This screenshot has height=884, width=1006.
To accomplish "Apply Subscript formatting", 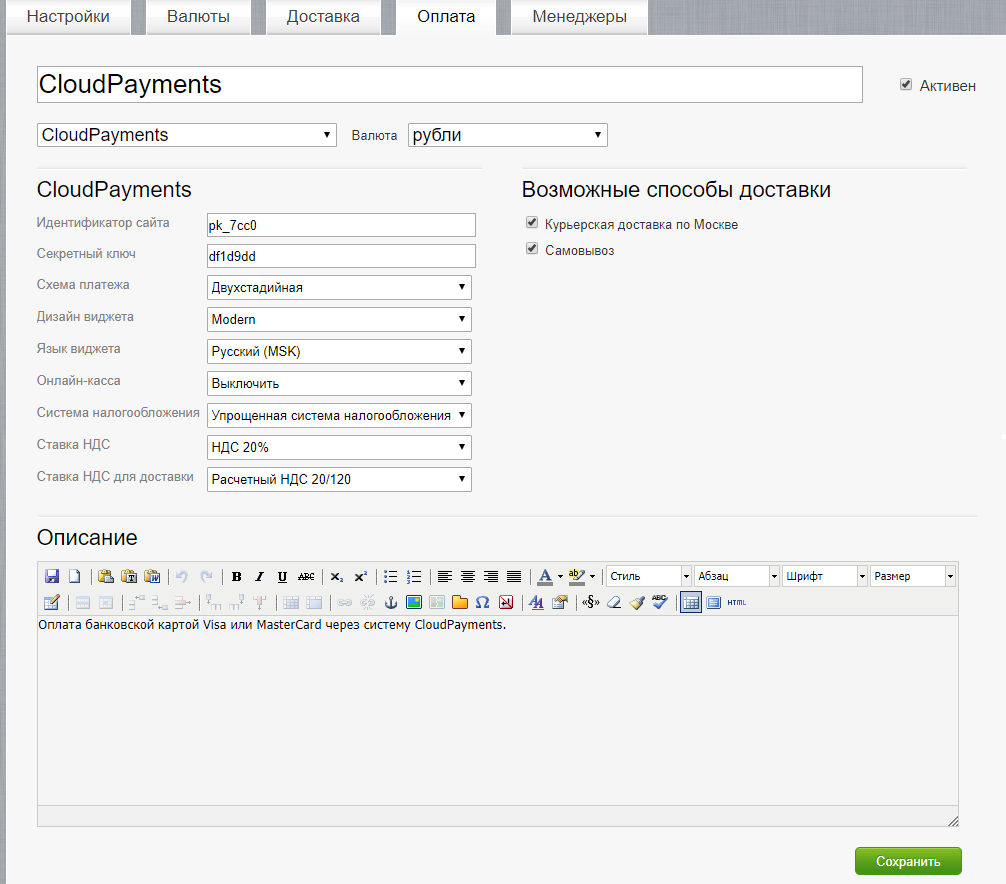I will [337, 576].
